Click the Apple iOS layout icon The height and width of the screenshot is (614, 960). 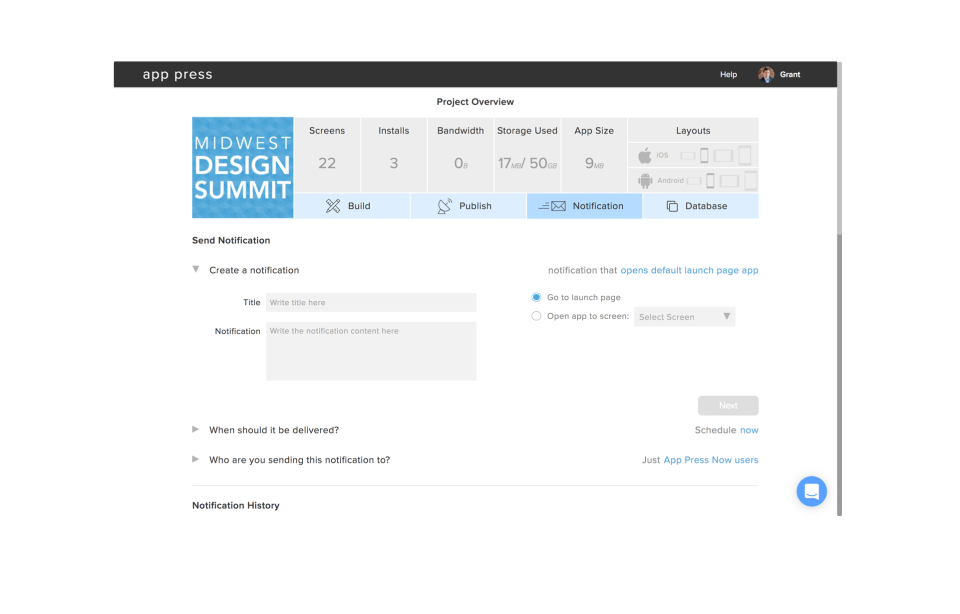pos(645,155)
